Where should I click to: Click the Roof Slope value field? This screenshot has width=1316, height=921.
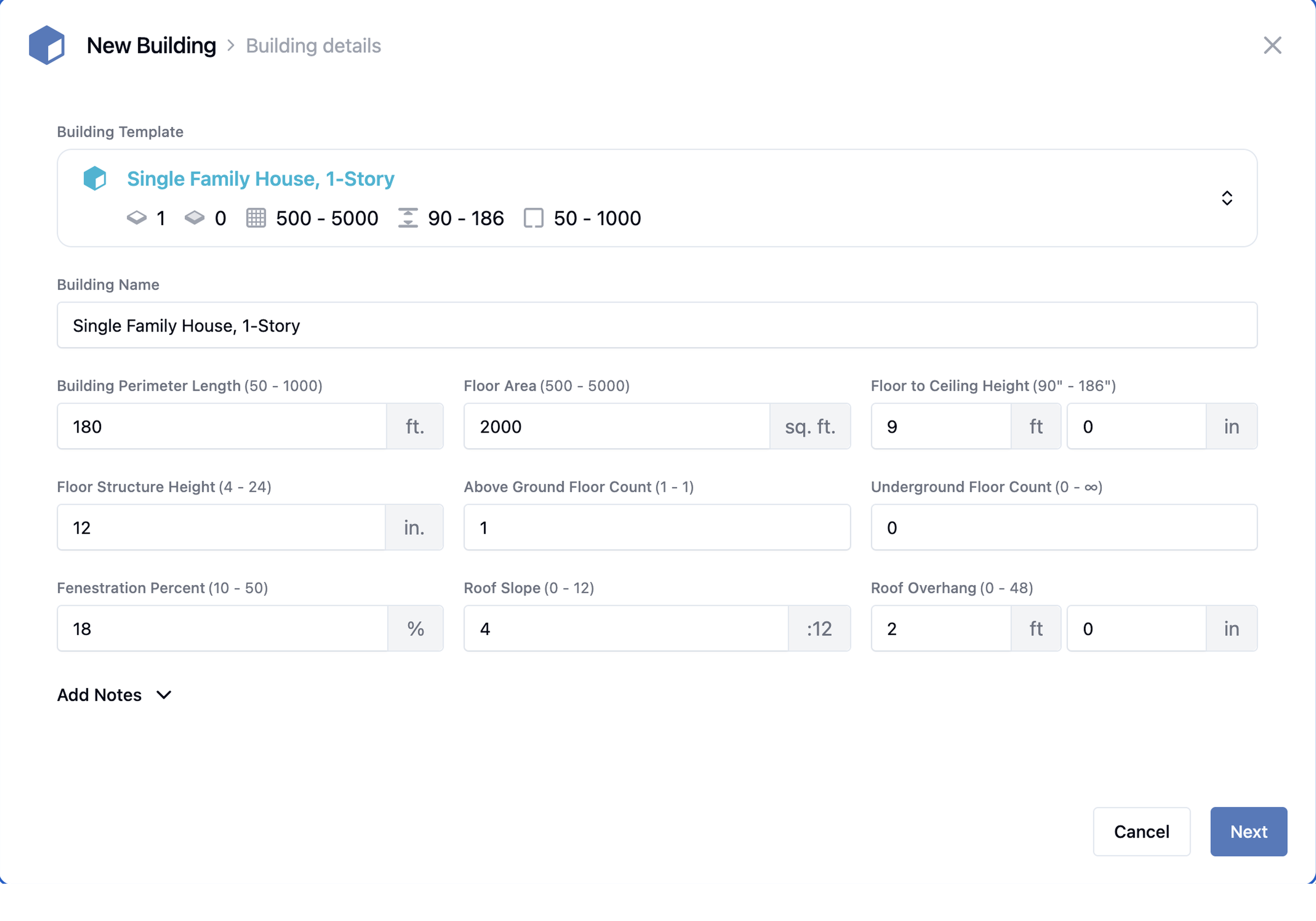[x=625, y=629]
